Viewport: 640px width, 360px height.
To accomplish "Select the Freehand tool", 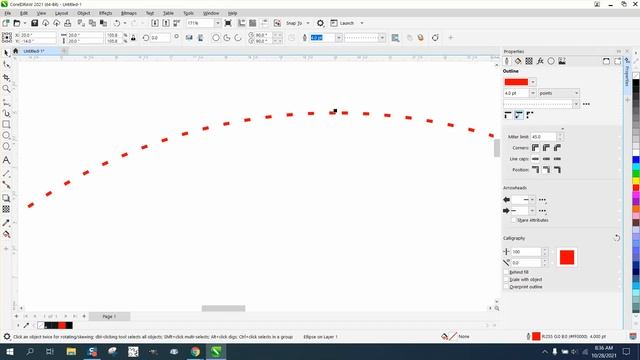I will pos(7,102).
